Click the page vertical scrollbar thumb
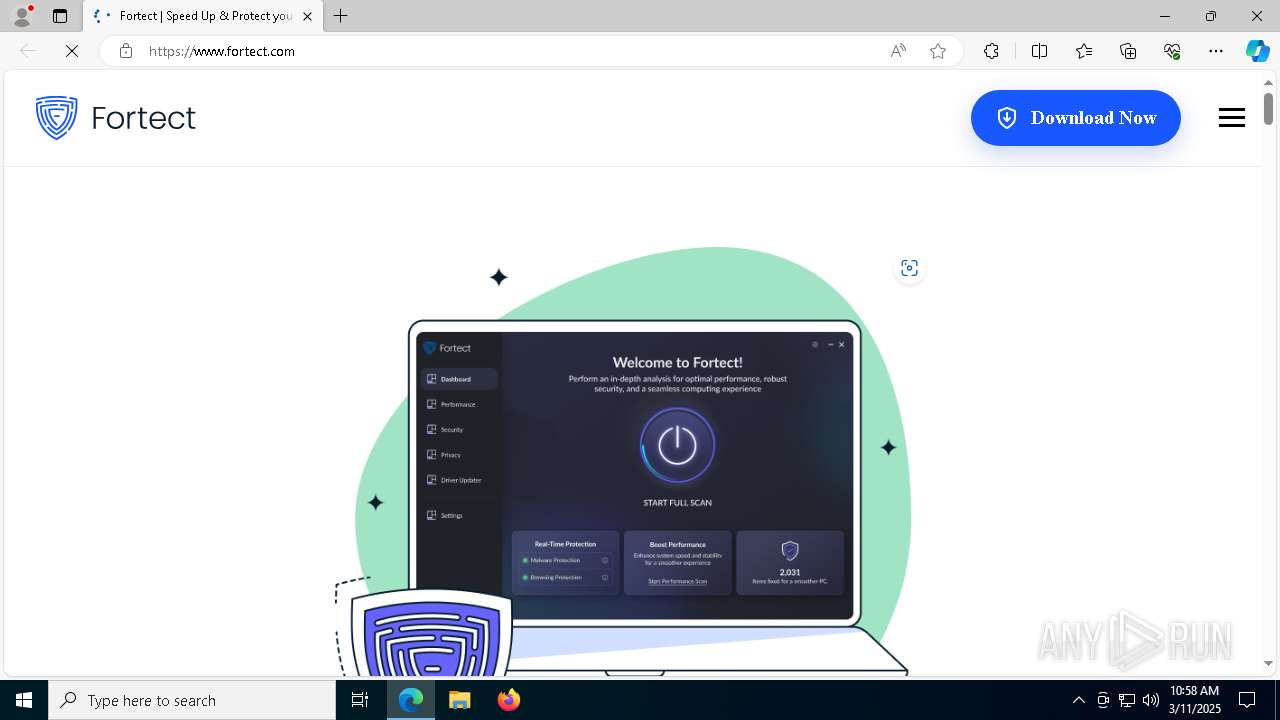The width and height of the screenshot is (1280, 720). pyautogui.click(x=1268, y=108)
